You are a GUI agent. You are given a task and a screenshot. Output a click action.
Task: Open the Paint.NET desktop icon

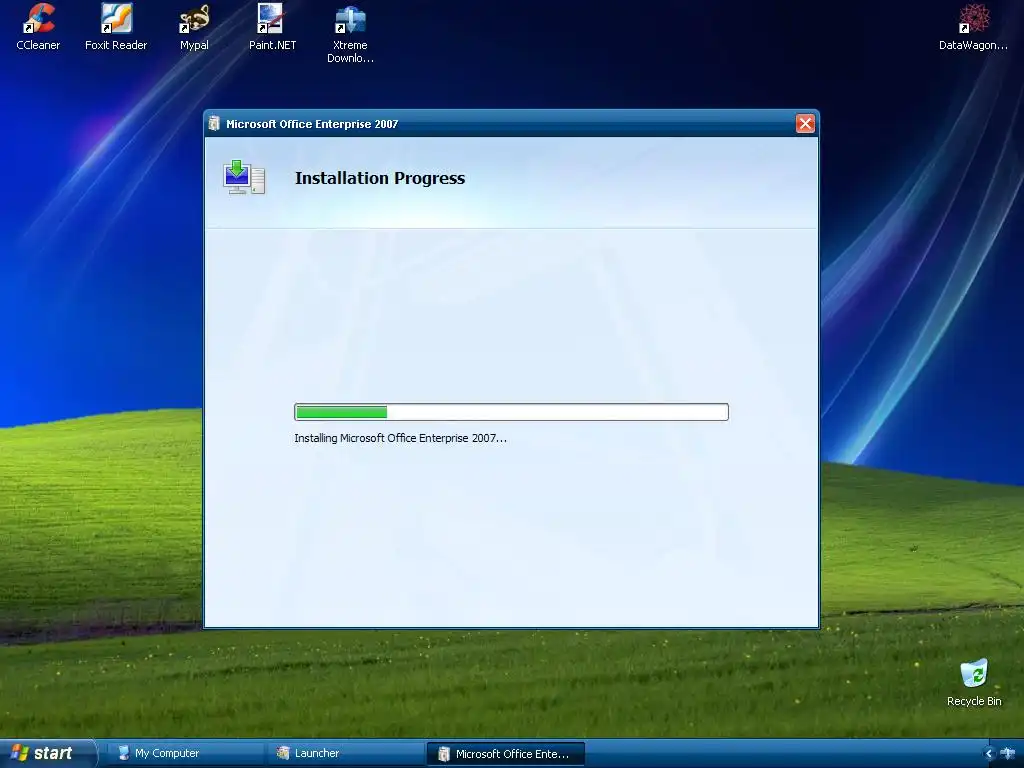point(272,27)
